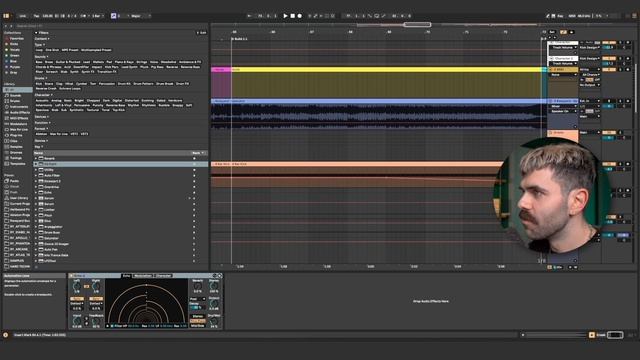Viewport: 640px width, 360px height.
Task: Click the Edit button in Filters
Action: [x=202, y=33]
